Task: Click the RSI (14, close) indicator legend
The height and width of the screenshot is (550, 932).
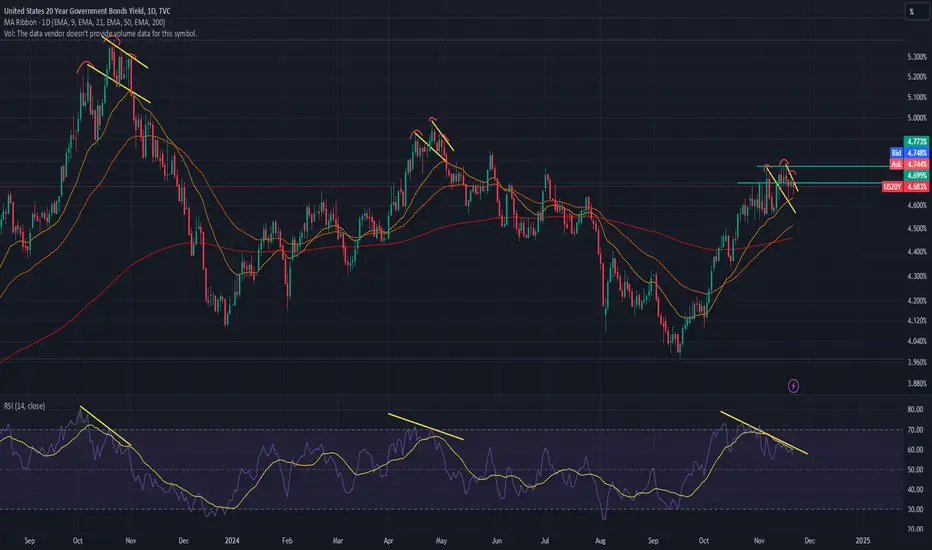Action: click(24, 406)
